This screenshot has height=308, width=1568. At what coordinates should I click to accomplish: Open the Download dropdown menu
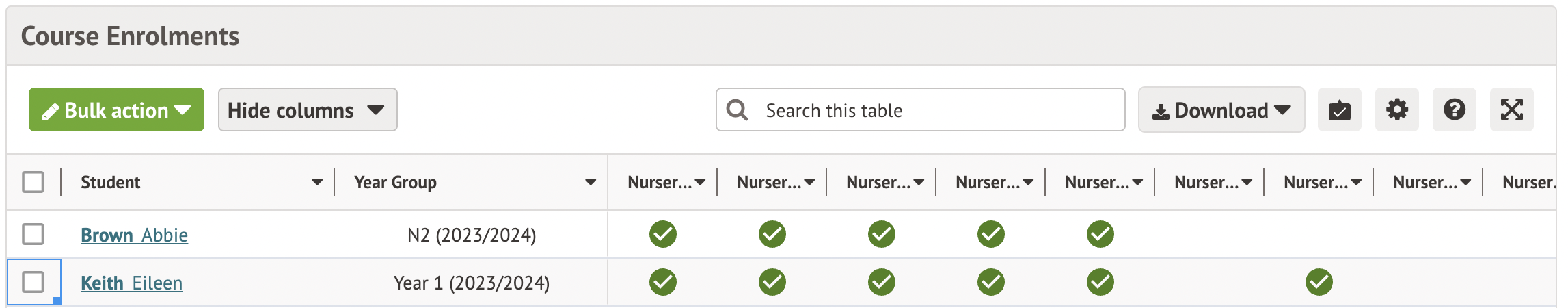point(1221,110)
